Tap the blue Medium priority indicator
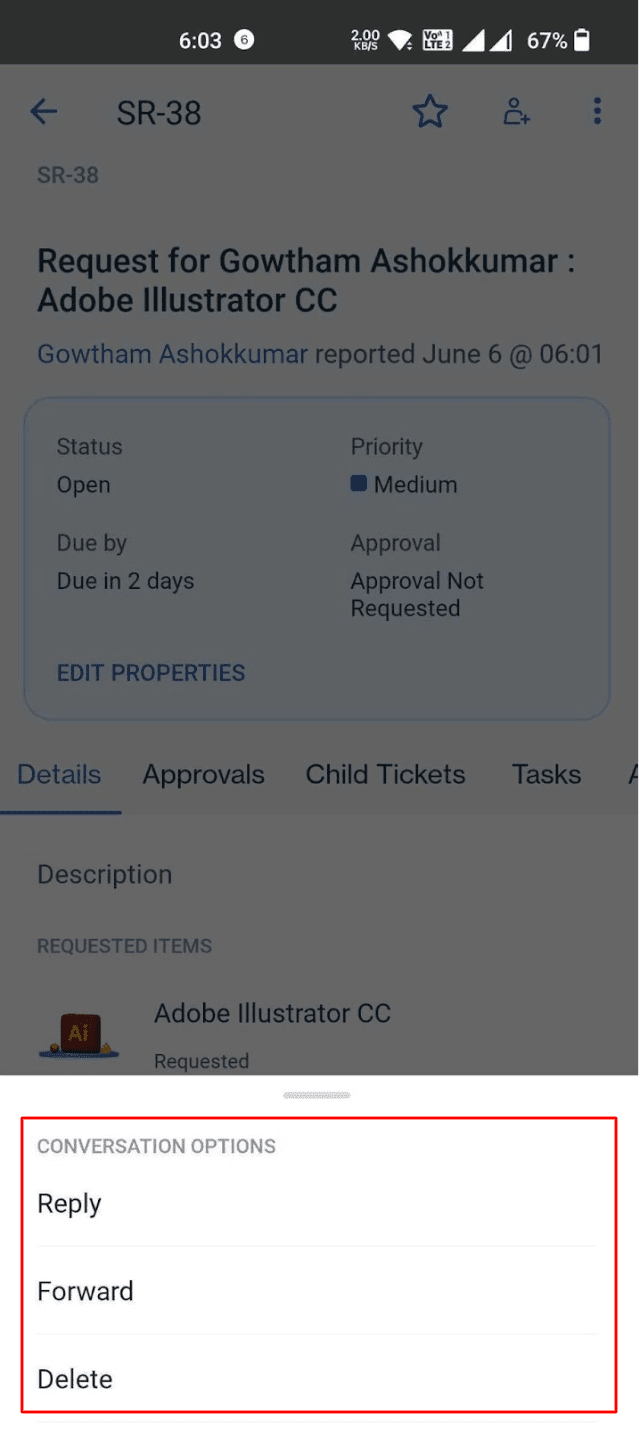Image resolution: width=640 pixels, height=1438 pixels. coord(358,484)
